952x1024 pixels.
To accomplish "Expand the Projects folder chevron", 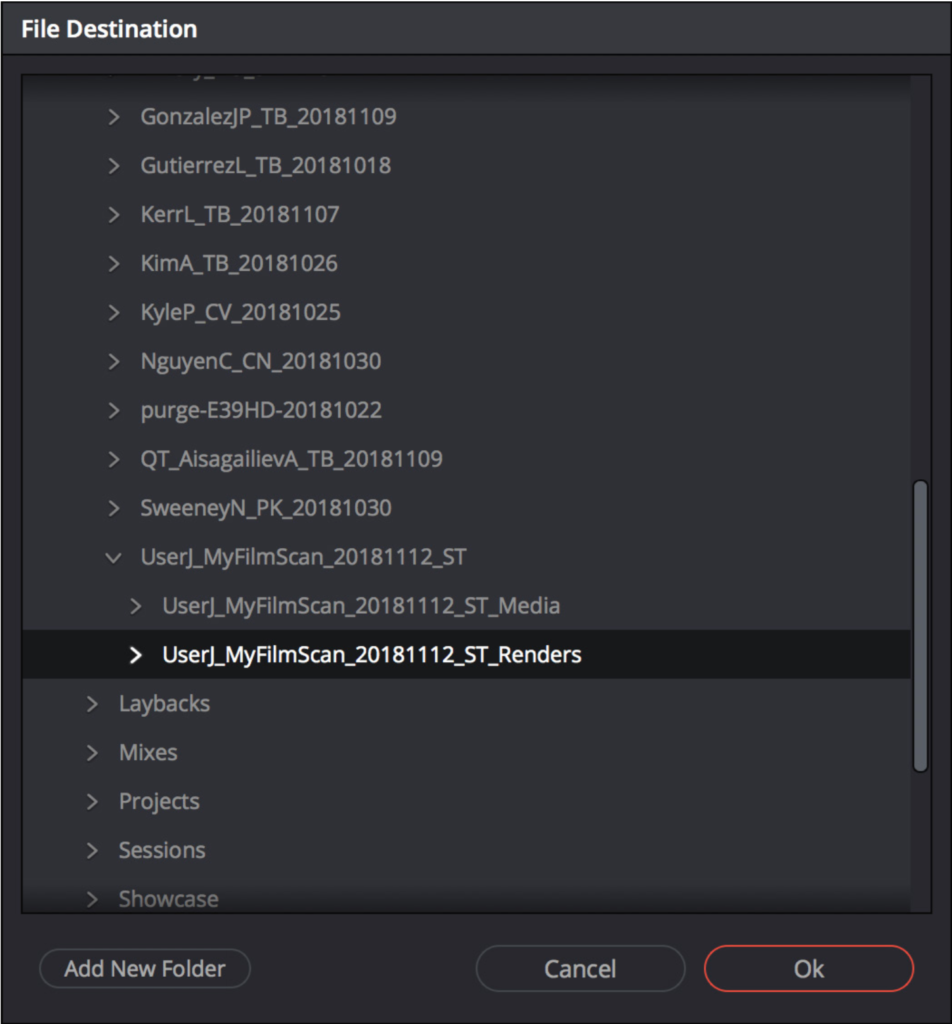I will click(92, 802).
